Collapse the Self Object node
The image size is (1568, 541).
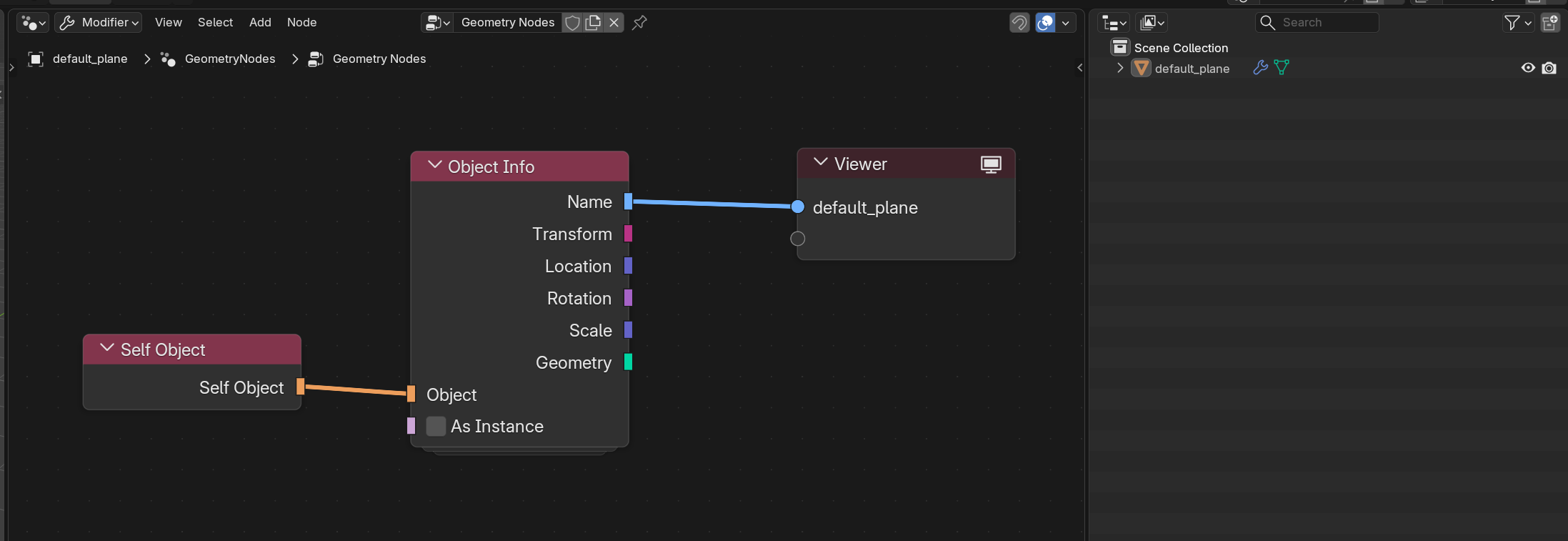(107, 348)
